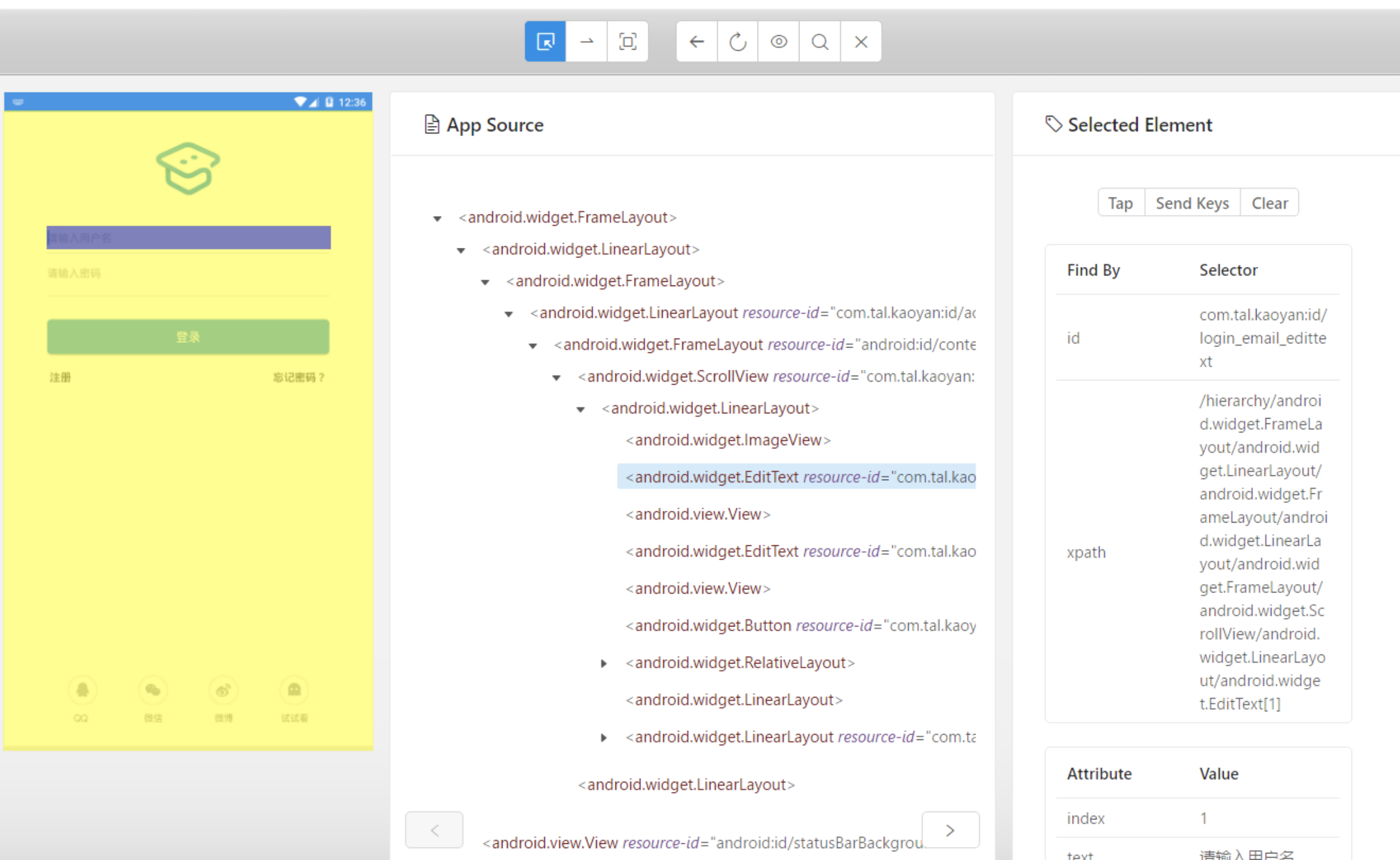Expand the RelativeLayout node
1400x860 pixels.
click(603, 663)
